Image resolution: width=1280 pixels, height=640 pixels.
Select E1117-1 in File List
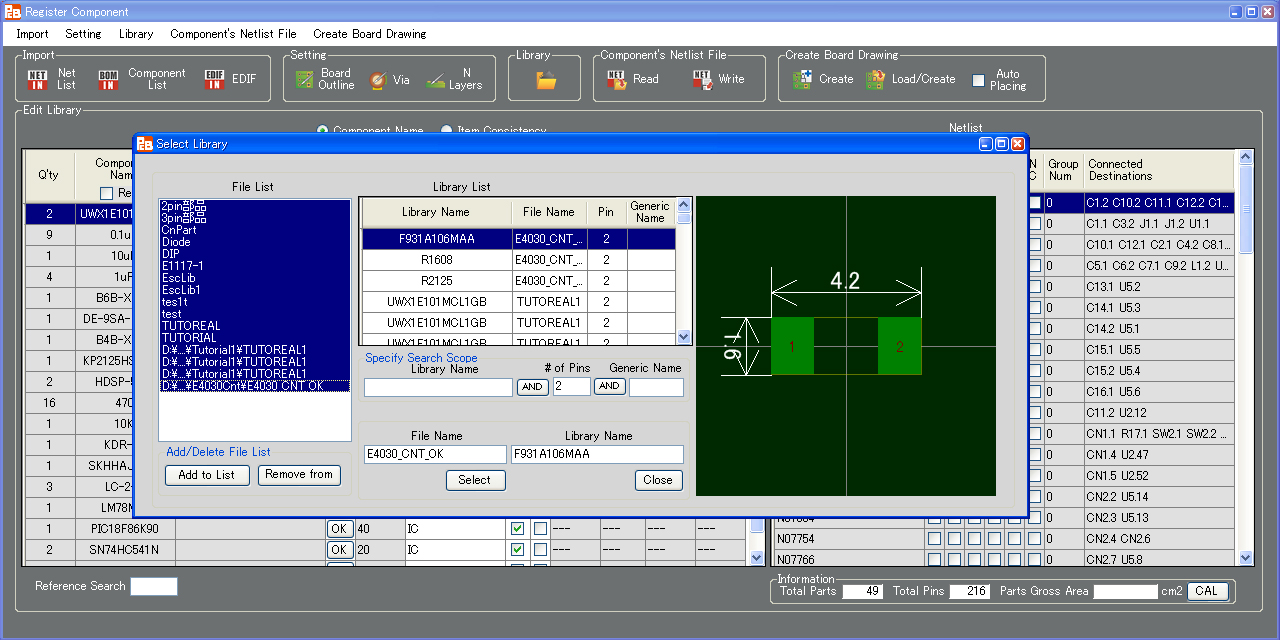tap(254, 266)
